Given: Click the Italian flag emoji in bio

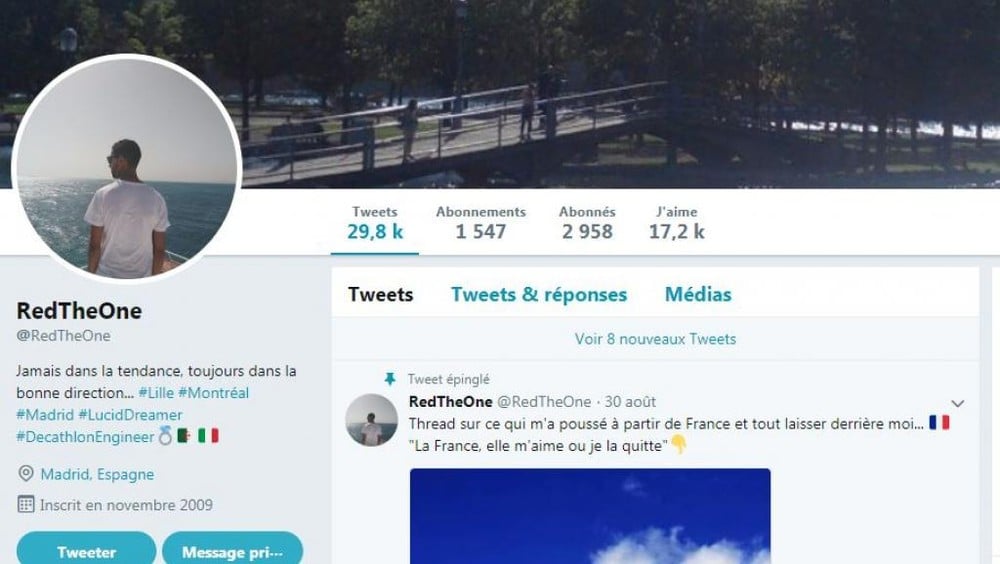Looking at the screenshot, I should point(208,436).
